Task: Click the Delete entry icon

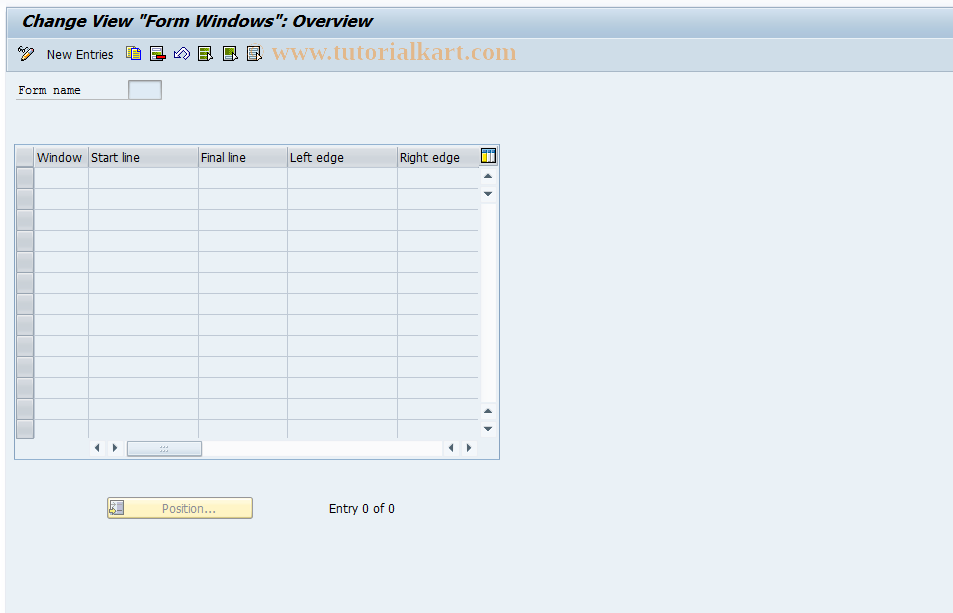Action: point(157,54)
